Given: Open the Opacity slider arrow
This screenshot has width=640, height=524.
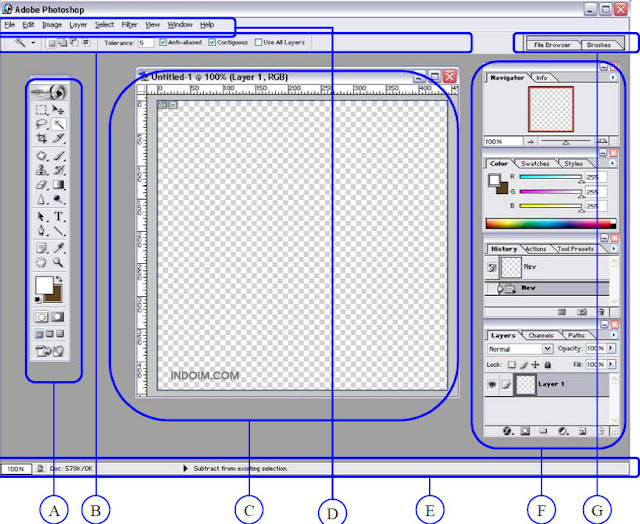Looking at the screenshot, I should [x=611, y=348].
